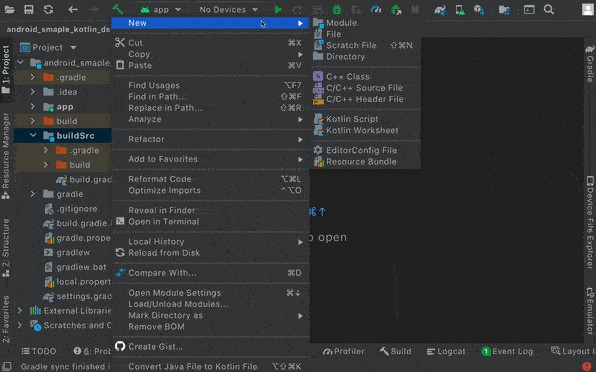Open the app run configuration dropdown
596x372 pixels.
tap(161, 9)
